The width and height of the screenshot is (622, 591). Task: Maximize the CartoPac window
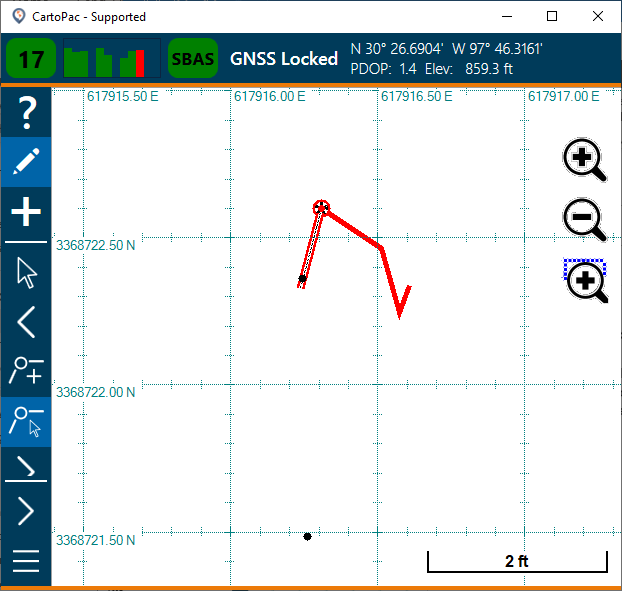click(x=552, y=17)
